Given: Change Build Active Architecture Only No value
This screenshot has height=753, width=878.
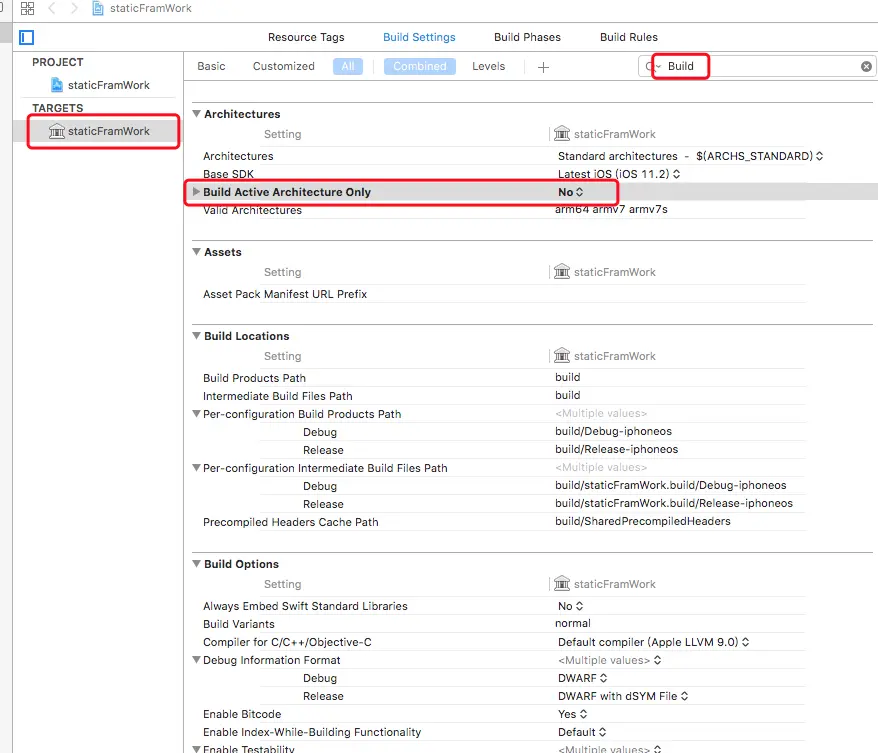Looking at the screenshot, I should pyautogui.click(x=571, y=192).
